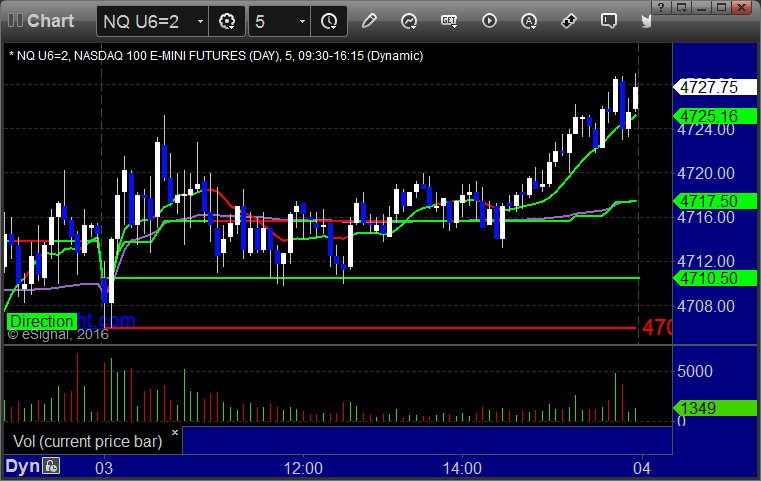Viewport: 761px width, 481px height.
Task: Click the Twitter bird icon
Action: 646,21
